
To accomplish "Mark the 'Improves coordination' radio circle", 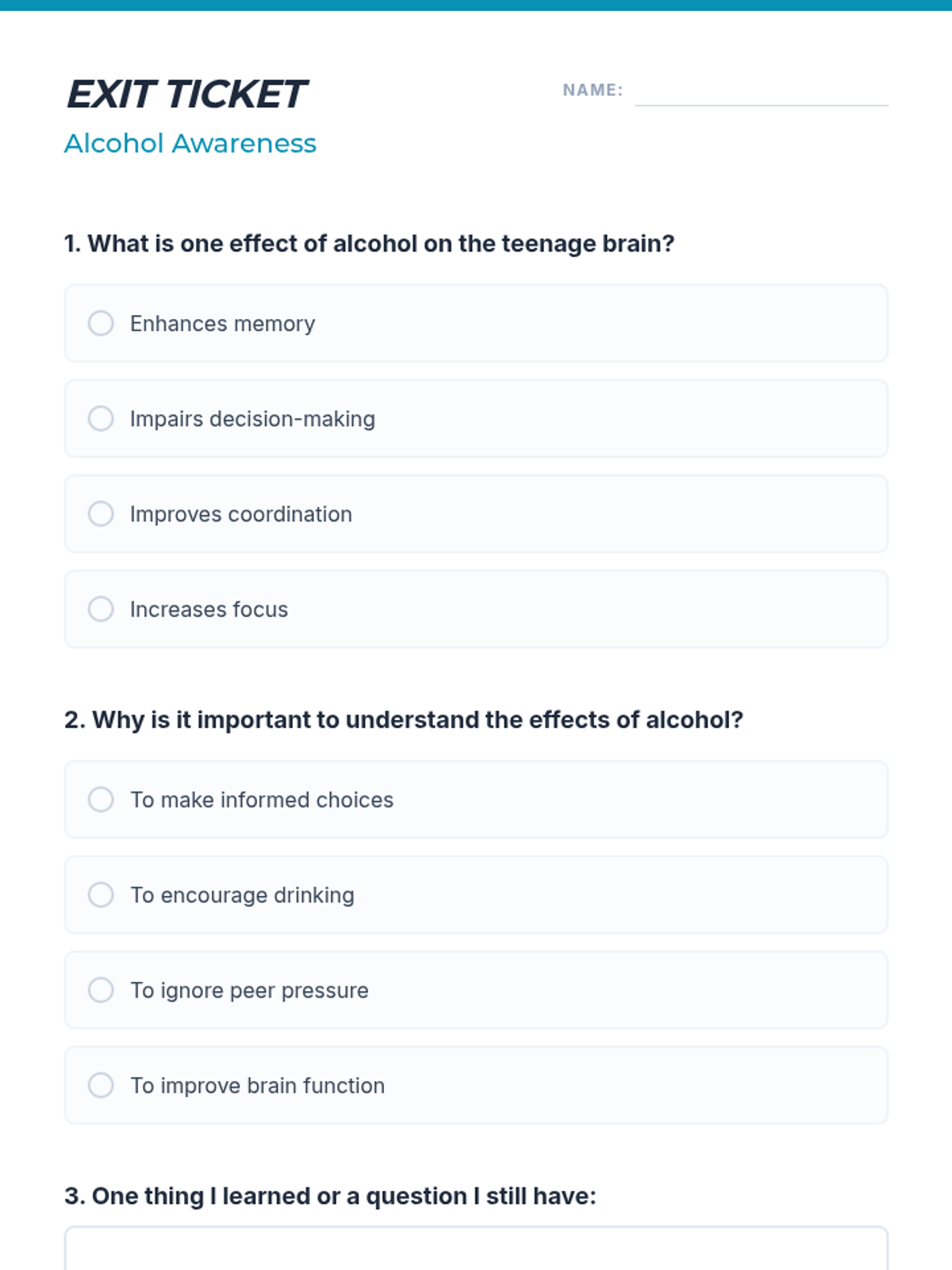I will tap(101, 514).
